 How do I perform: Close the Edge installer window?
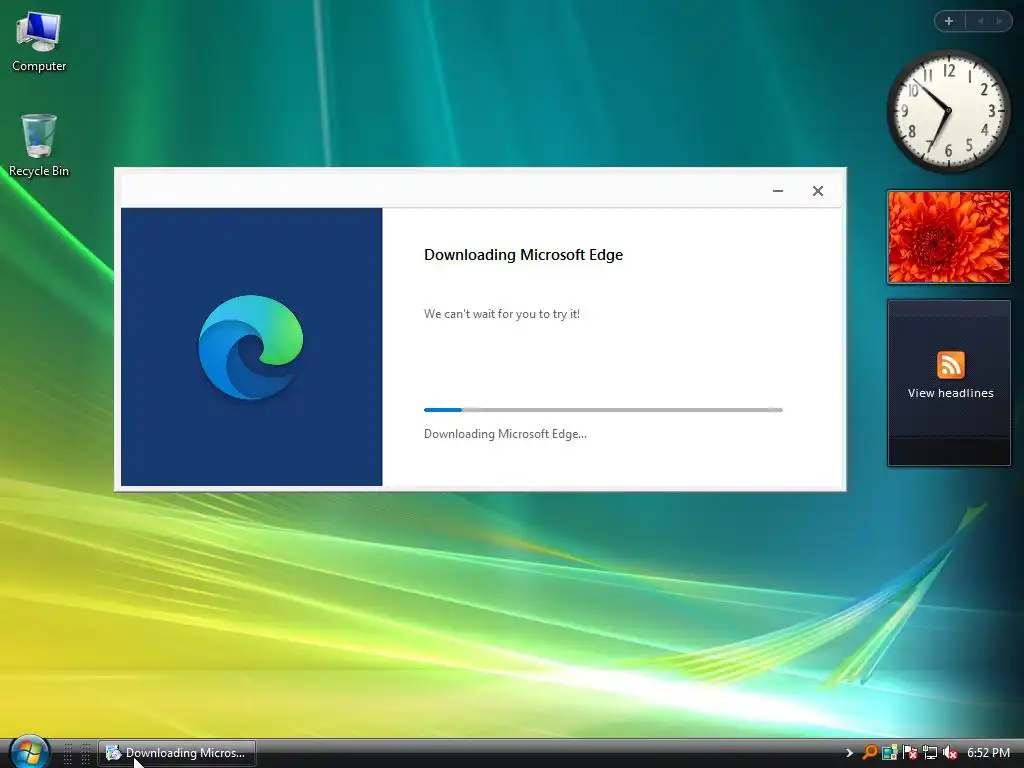[818, 191]
